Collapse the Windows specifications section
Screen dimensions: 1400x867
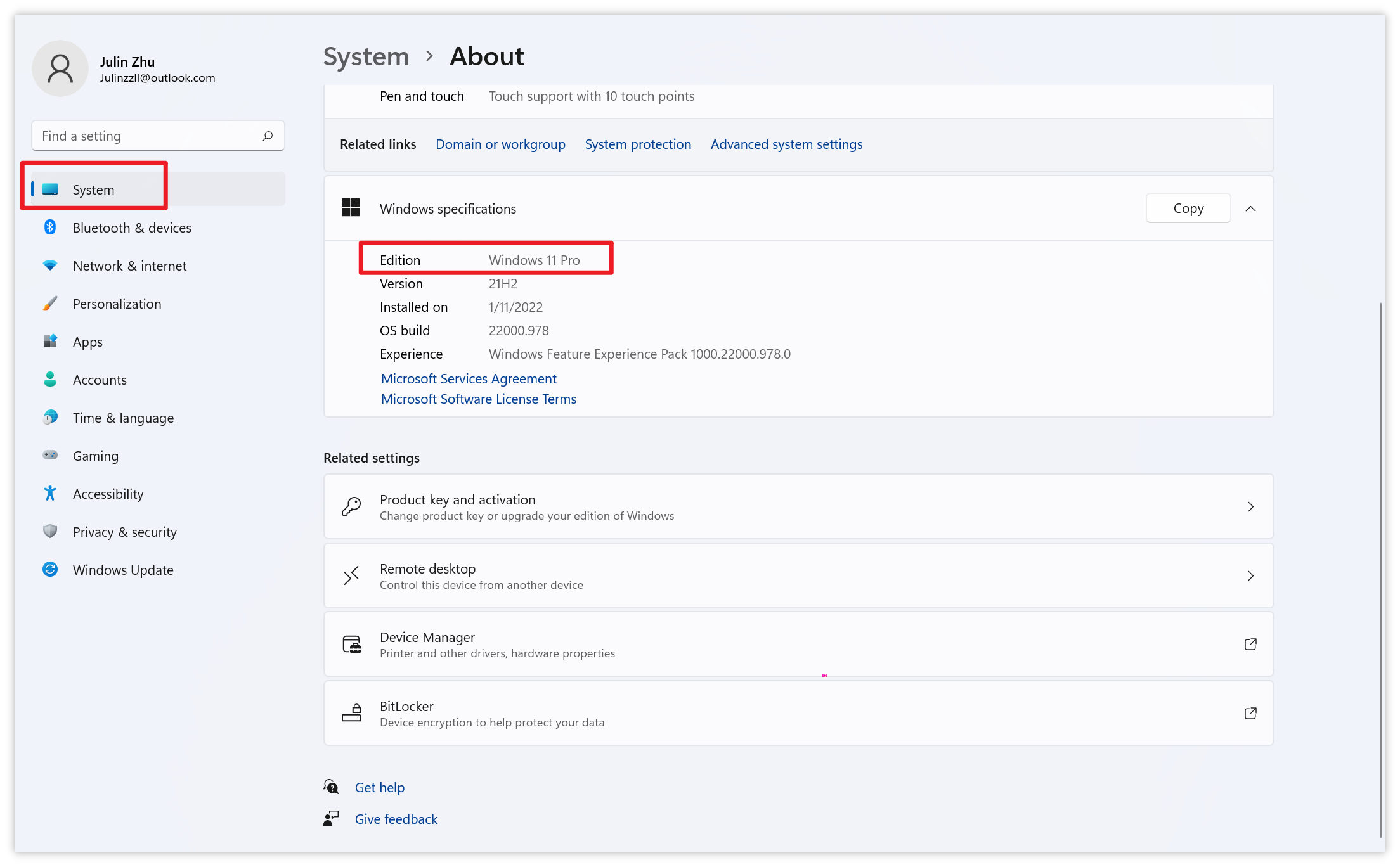[x=1250, y=209]
